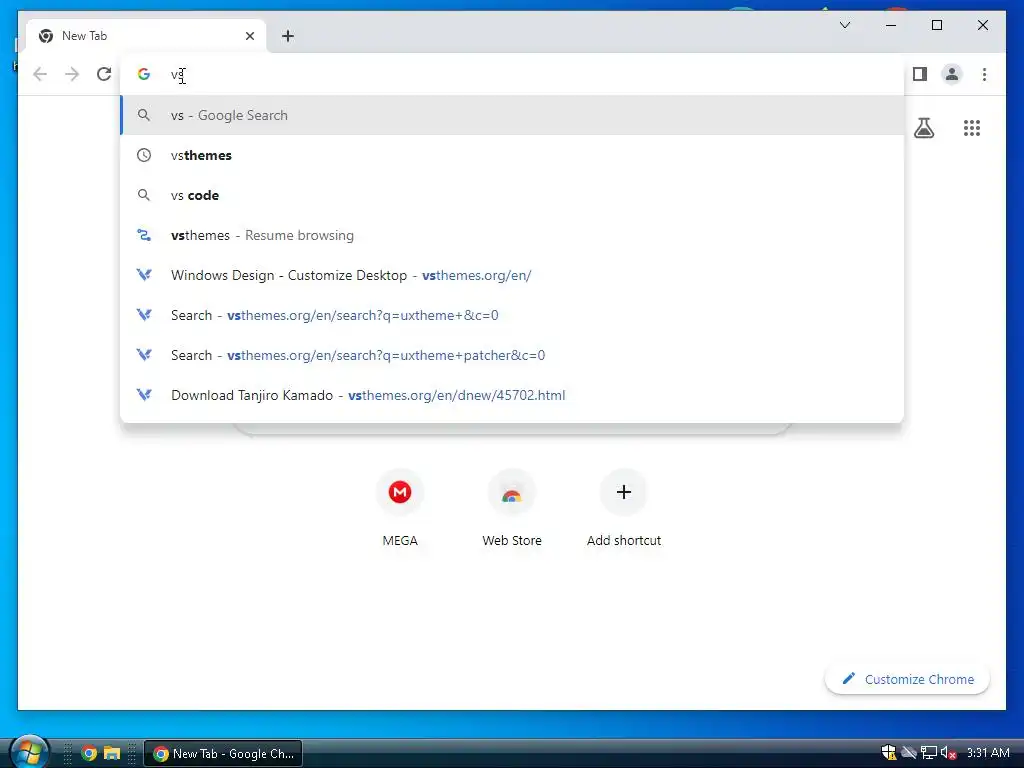Open the profile avatar icon
The width and height of the screenshot is (1024, 768).
tap(952, 74)
